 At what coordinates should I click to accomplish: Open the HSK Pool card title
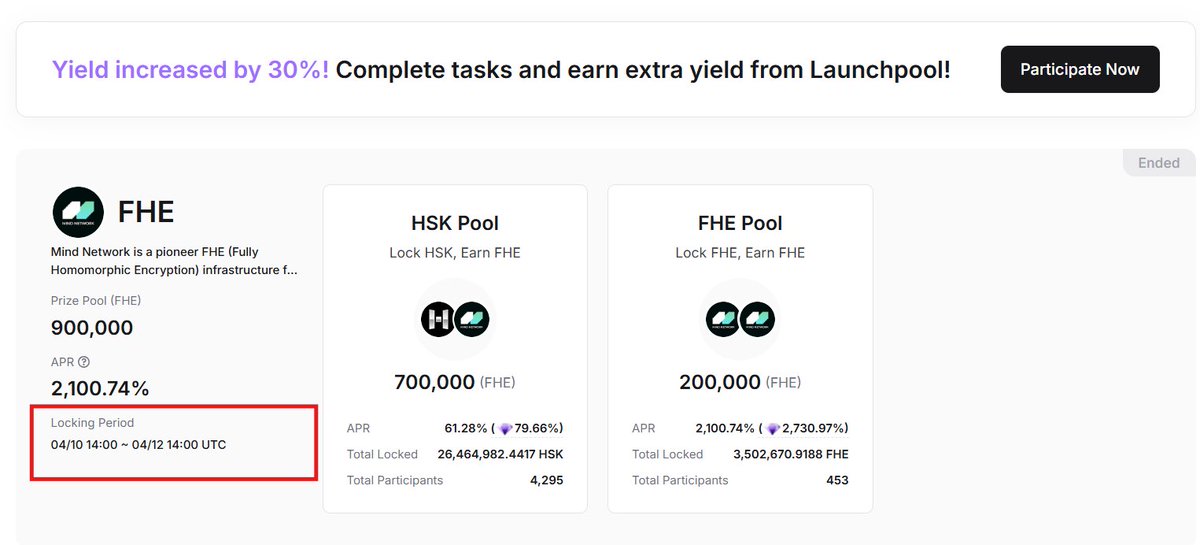click(455, 223)
